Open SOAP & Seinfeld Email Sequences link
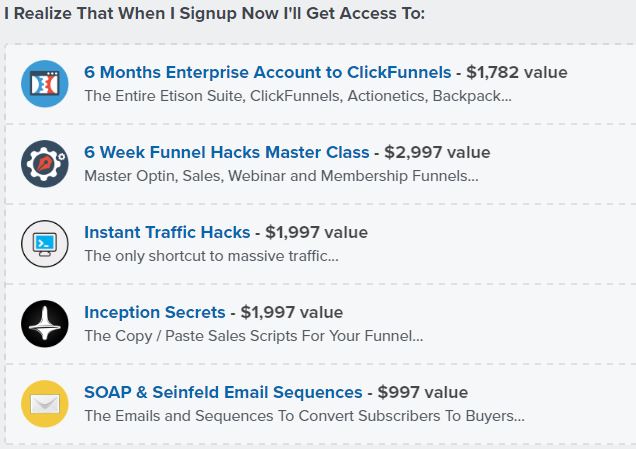 point(223,392)
